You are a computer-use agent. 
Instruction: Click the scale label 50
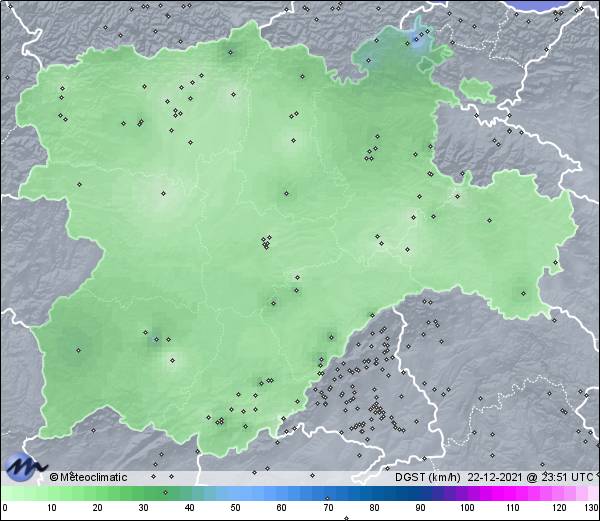click(235, 508)
